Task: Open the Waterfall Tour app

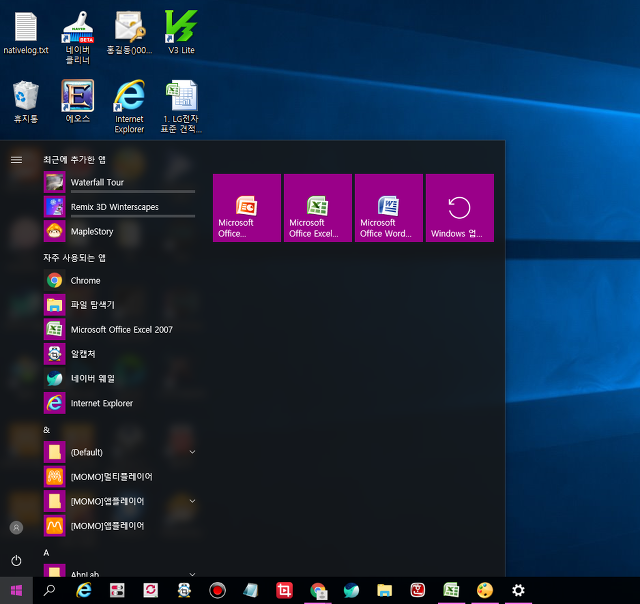Action: pos(120,182)
